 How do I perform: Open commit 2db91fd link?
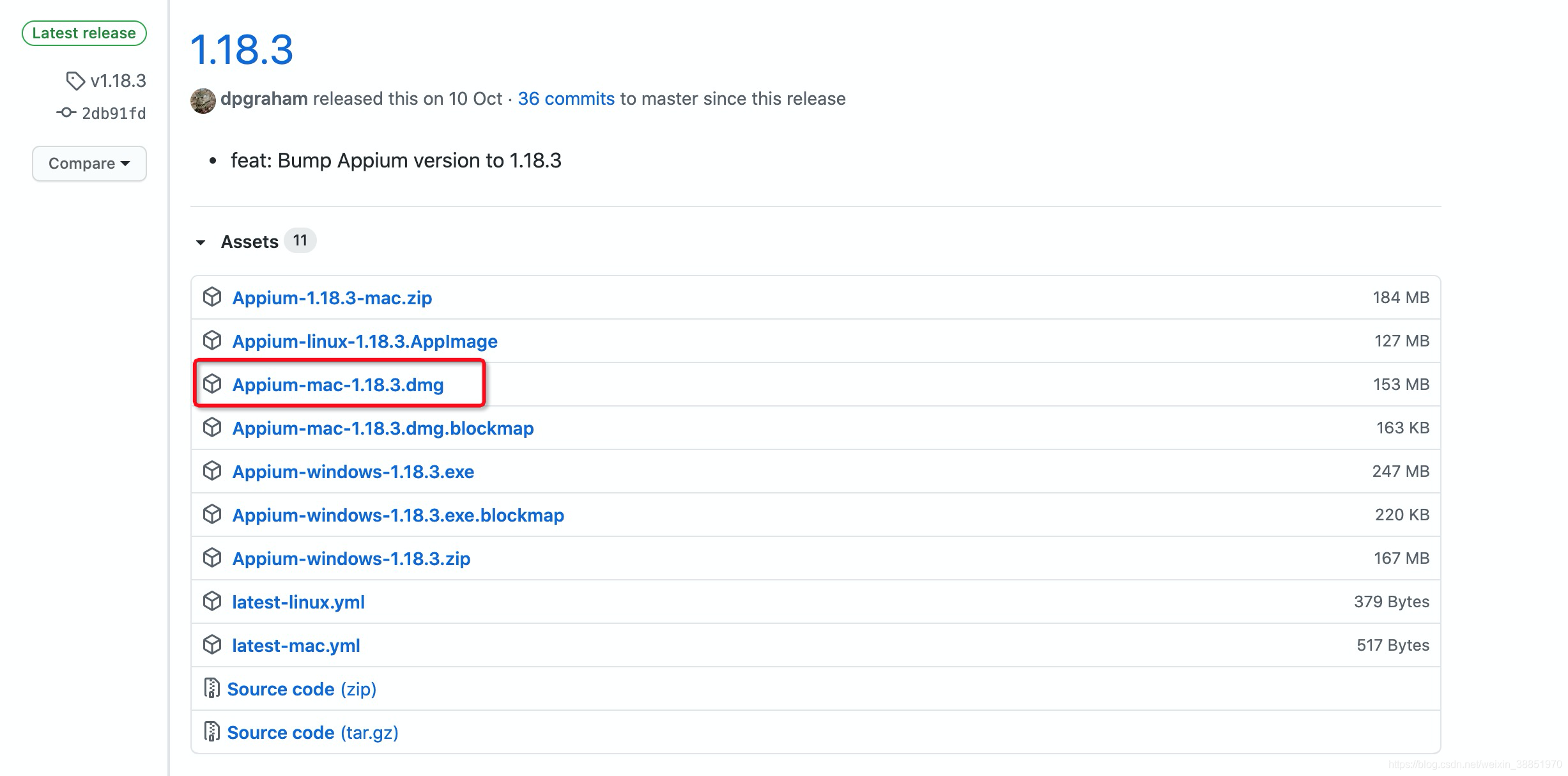[x=114, y=114]
